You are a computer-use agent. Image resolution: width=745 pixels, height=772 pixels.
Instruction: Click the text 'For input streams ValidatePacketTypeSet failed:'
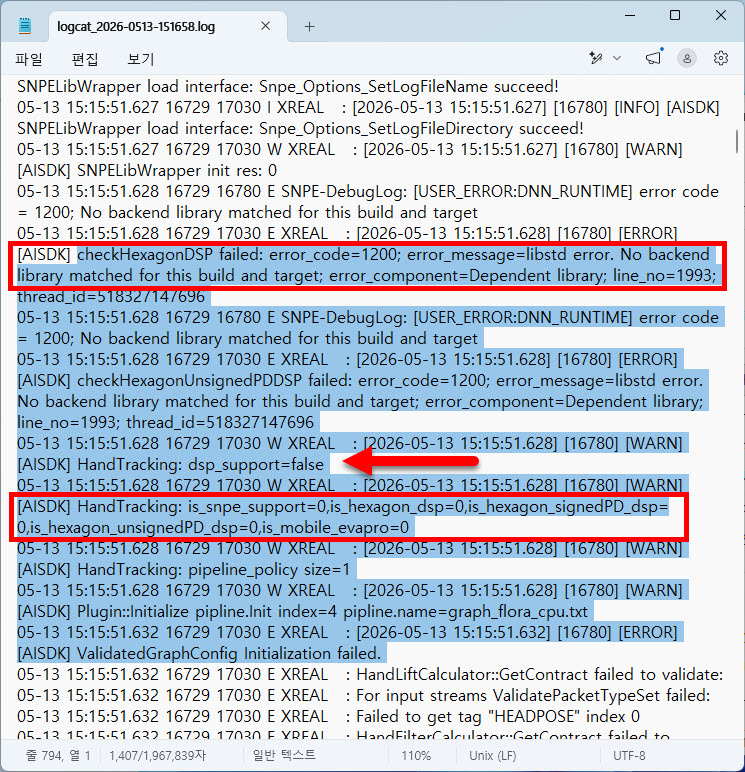(x=533, y=696)
